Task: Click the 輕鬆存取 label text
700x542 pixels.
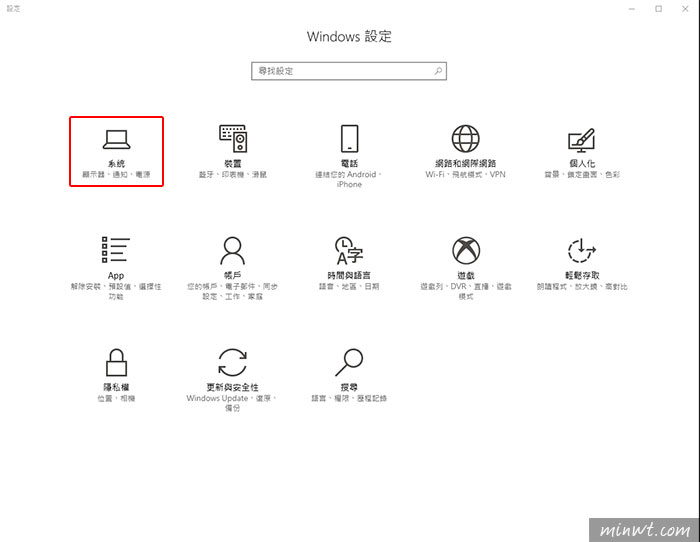Action: click(x=582, y=275)
